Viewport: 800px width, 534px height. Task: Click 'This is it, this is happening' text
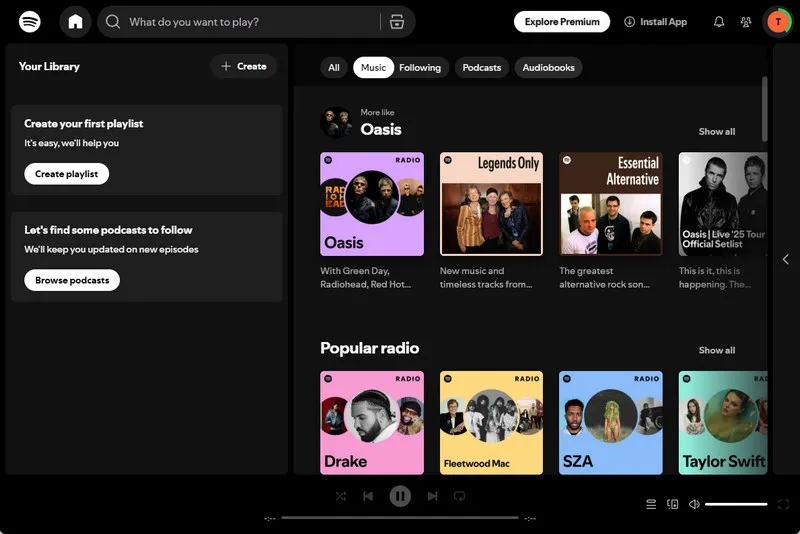tap(714, 277)
